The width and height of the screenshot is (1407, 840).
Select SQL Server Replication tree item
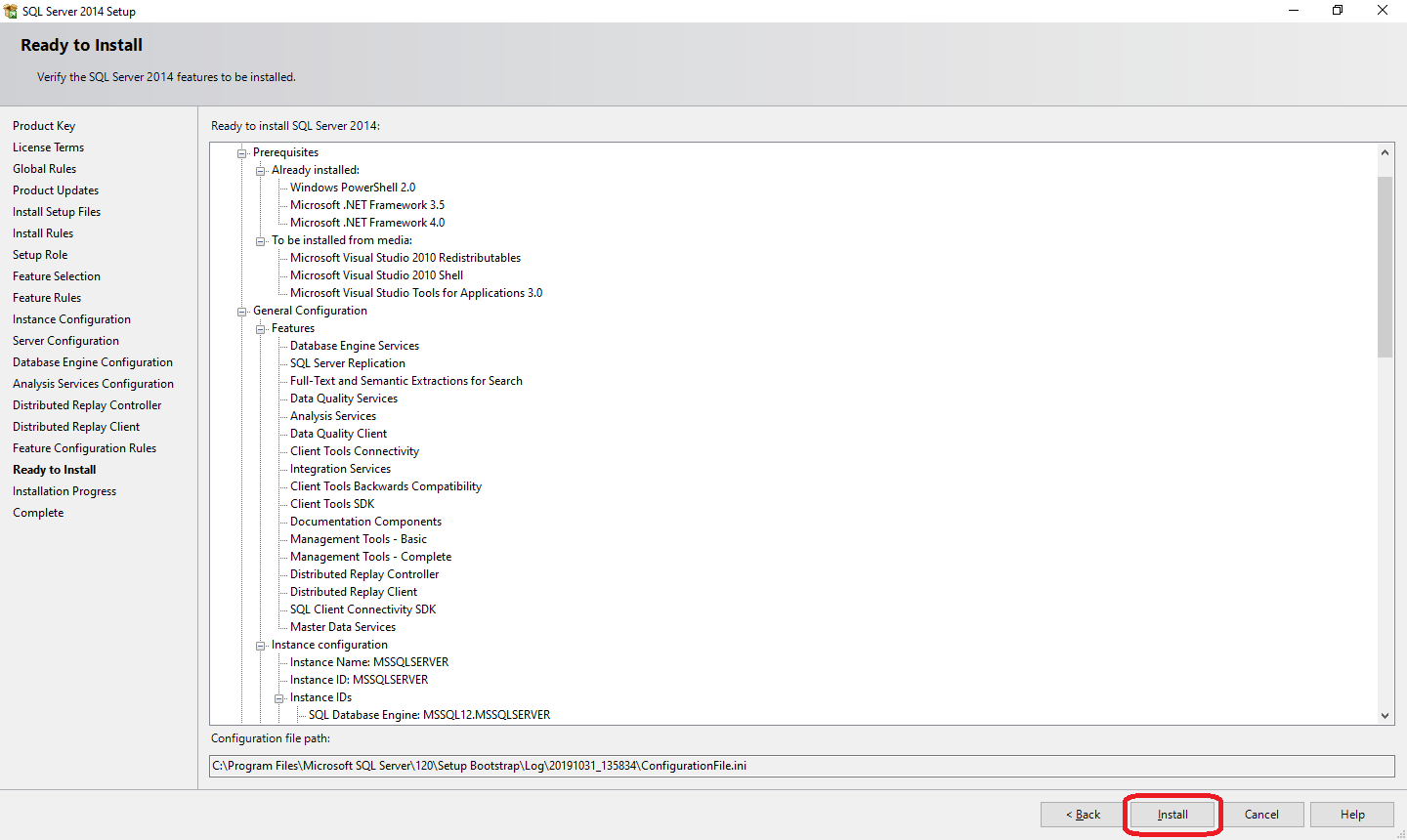[348, 363]
